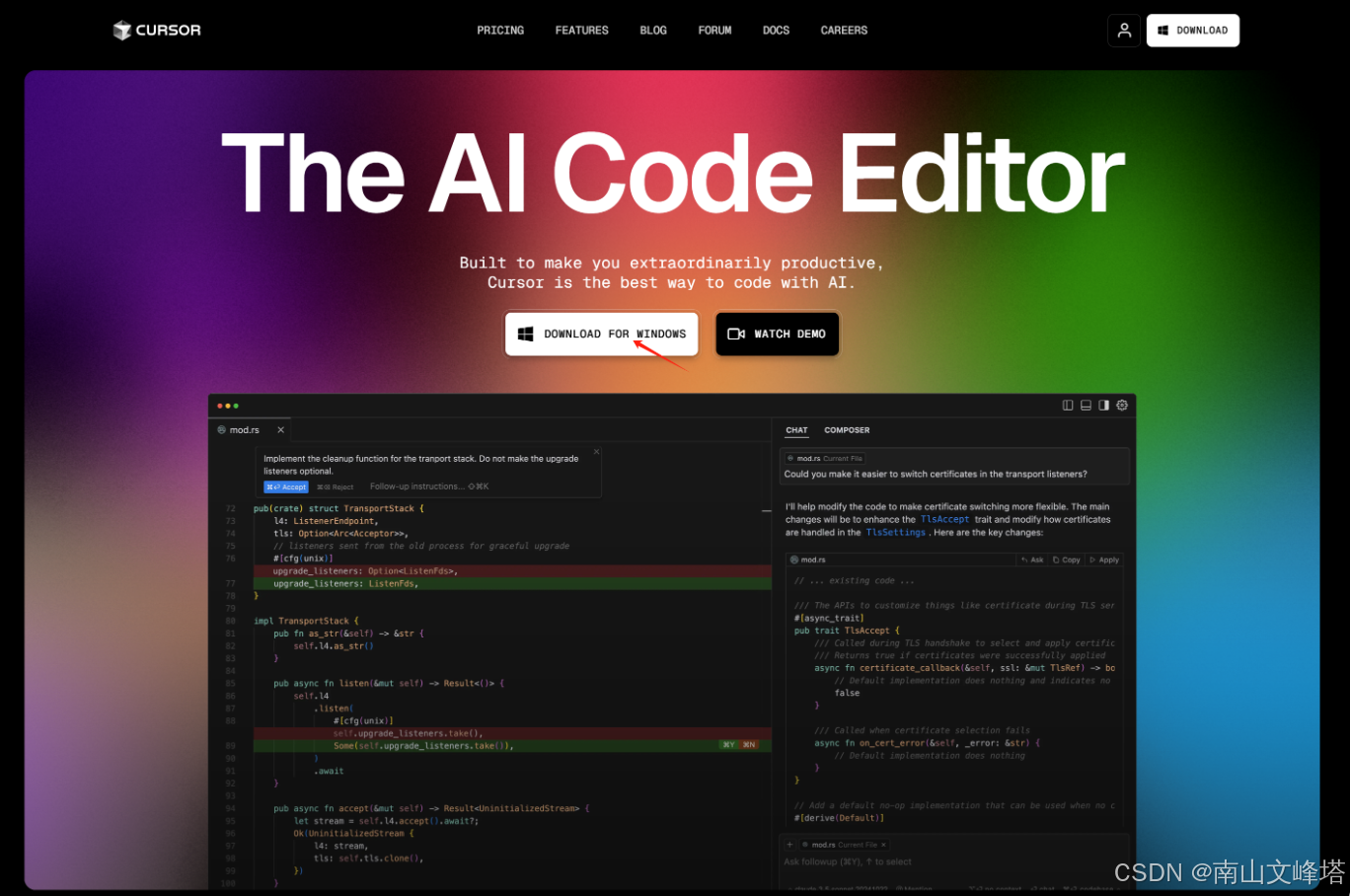Click Ask on the code block
1350x896 pixels.
click(1032, 560)
